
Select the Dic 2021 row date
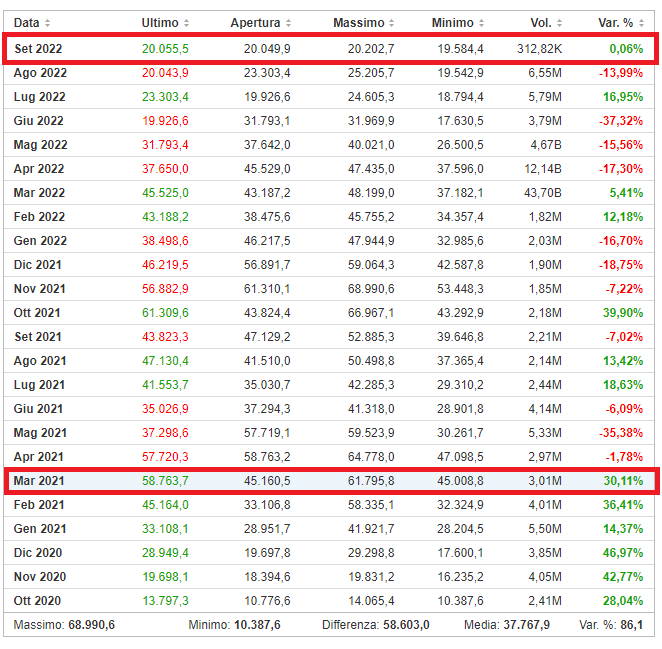38,265
